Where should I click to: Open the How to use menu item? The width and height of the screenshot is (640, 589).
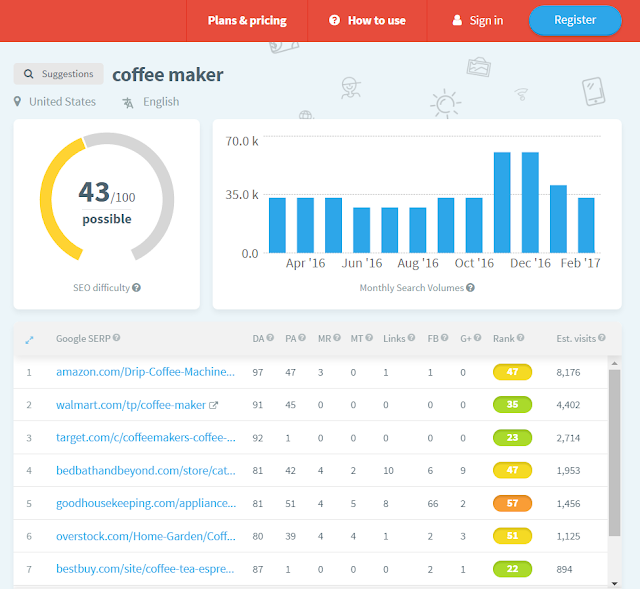click(x=367, y=20)
